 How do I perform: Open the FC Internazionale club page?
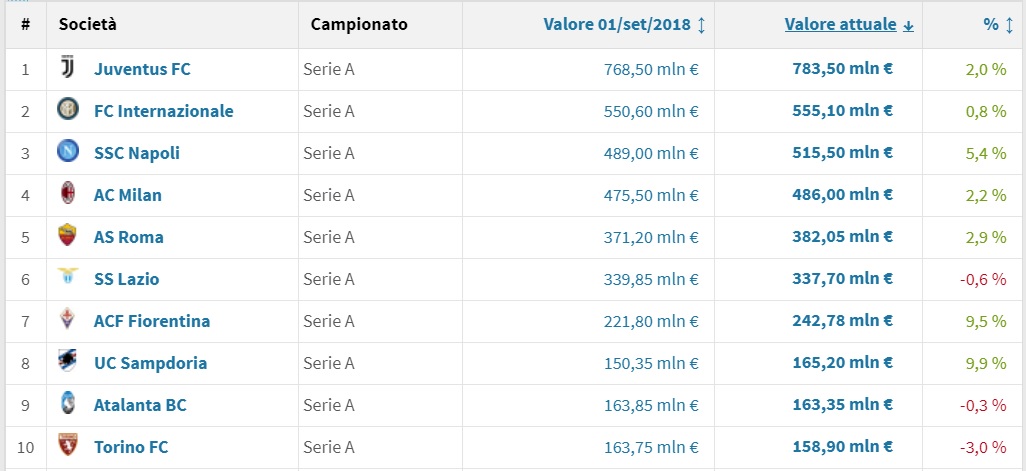(163, 111)
